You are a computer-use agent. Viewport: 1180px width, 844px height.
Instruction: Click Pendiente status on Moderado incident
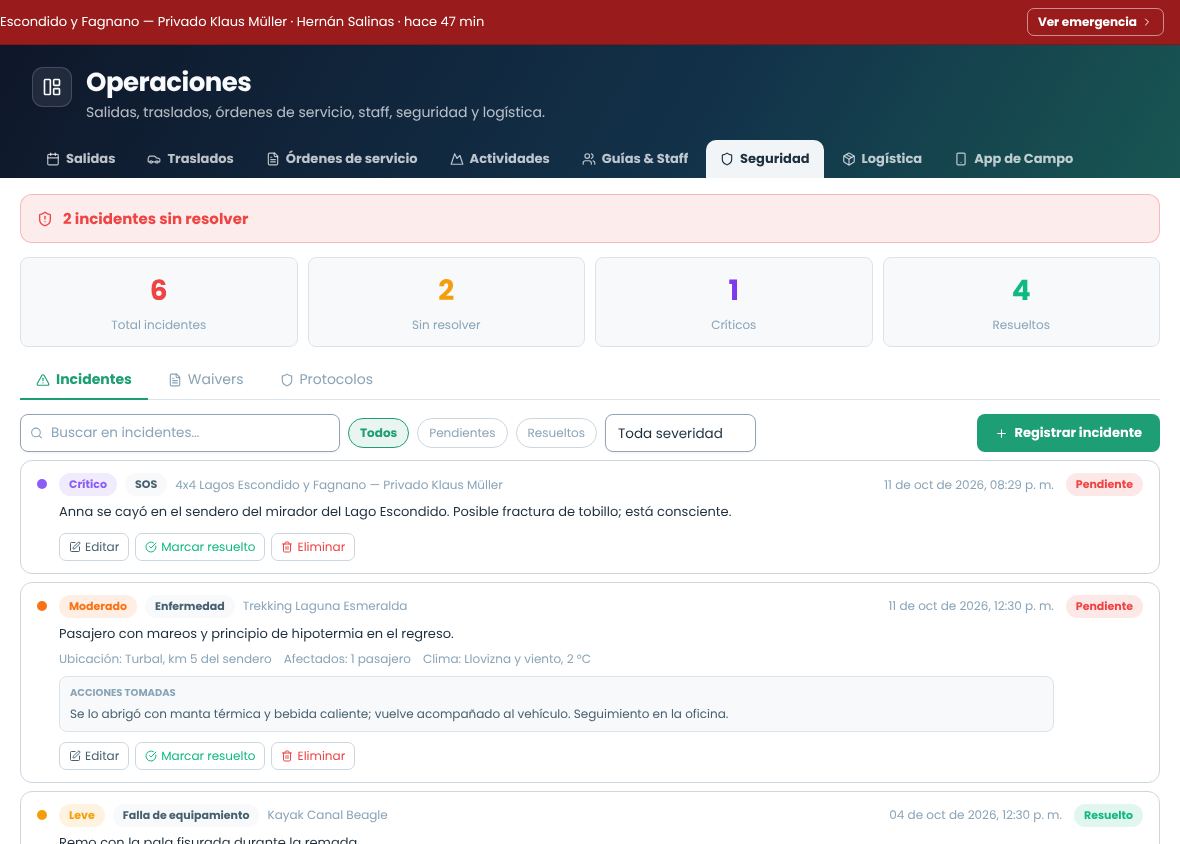click(1104, 606)
